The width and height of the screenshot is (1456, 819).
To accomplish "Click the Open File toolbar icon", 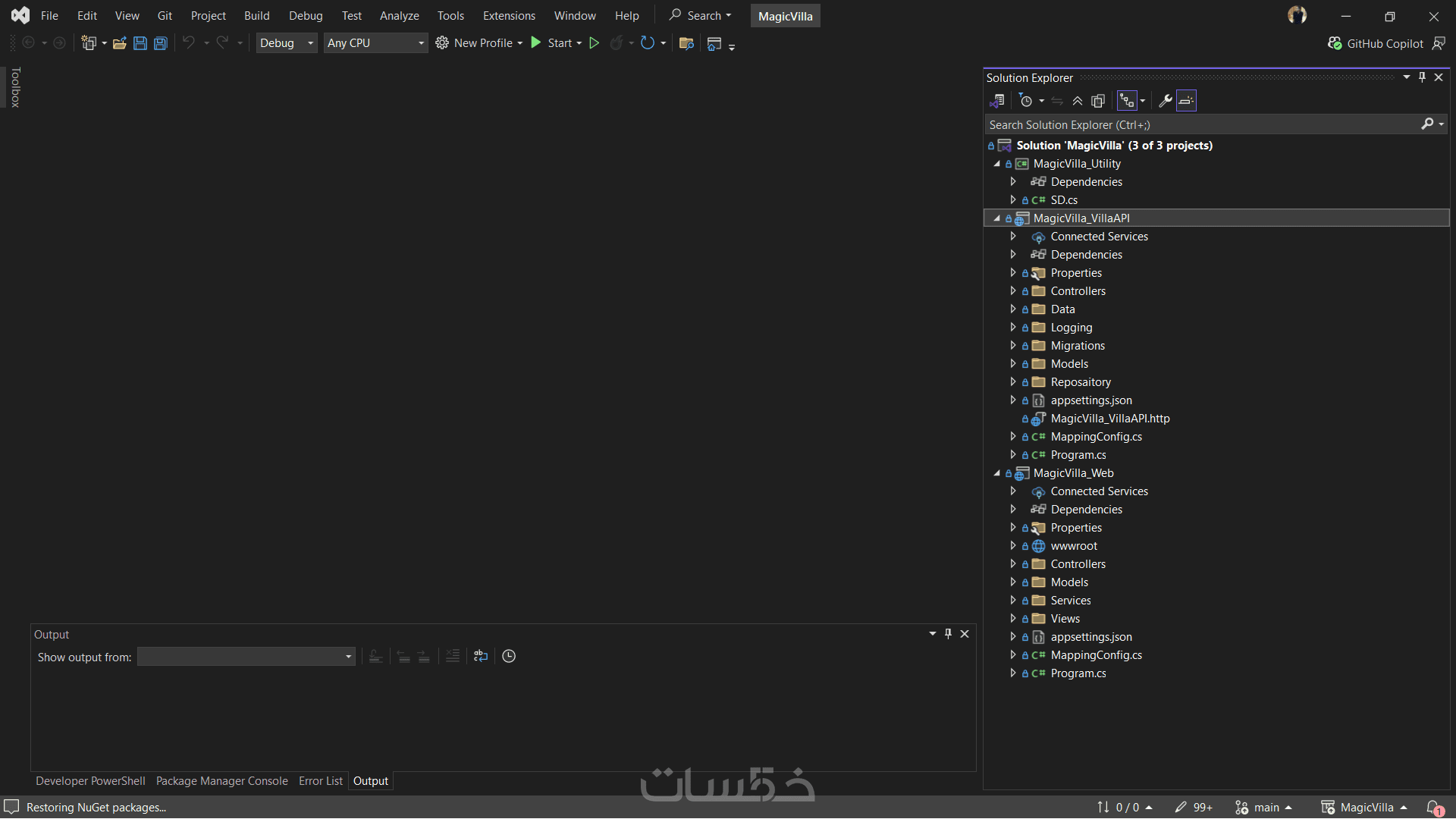I will click(120, 43).
